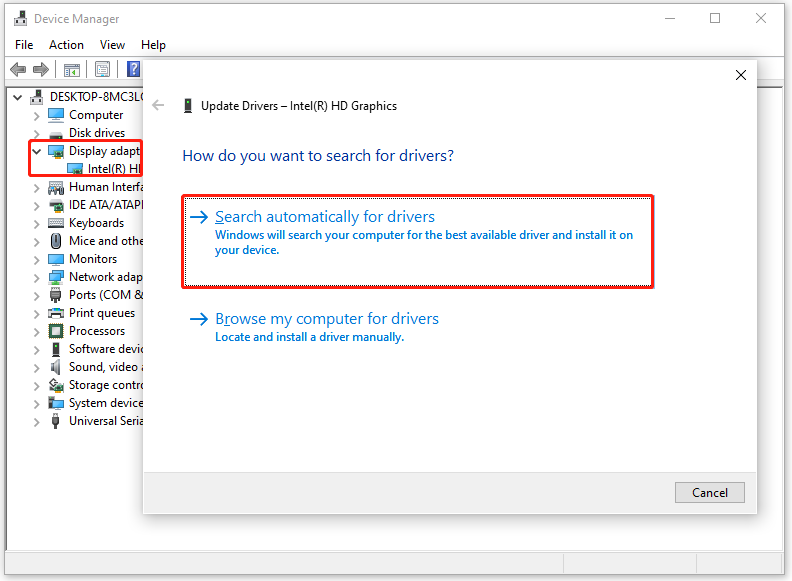This screenshot has height=581, width=792.
Task: Click the Sound, video speaker icon
Action: [x=56, y=367]
